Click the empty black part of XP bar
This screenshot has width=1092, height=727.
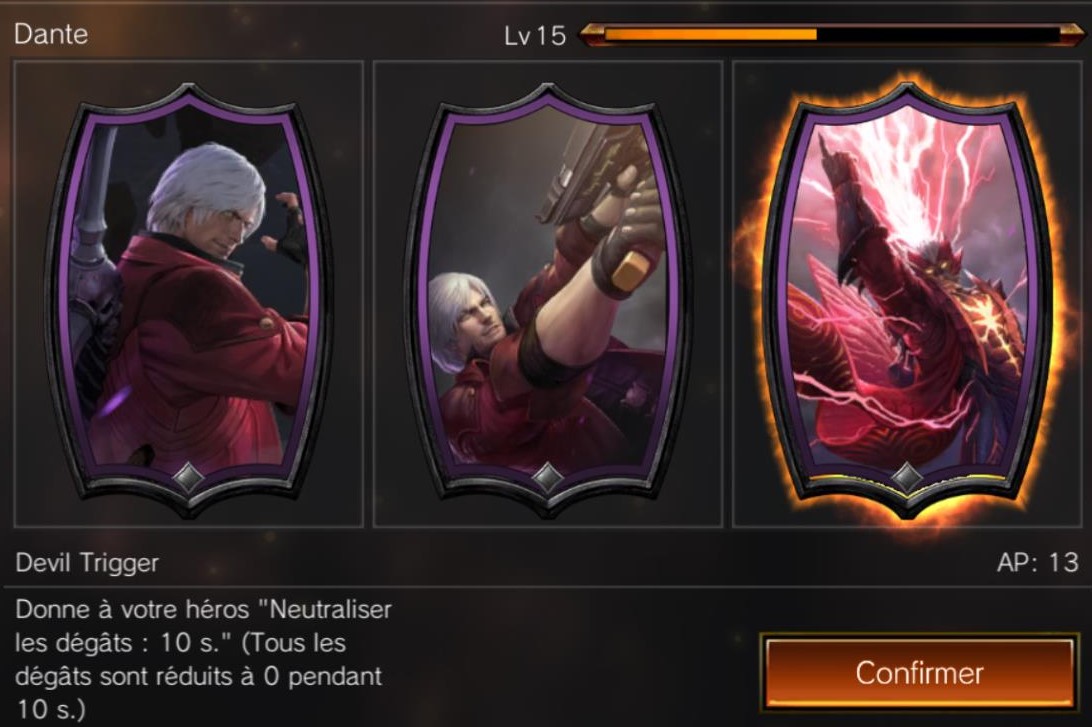938,34
